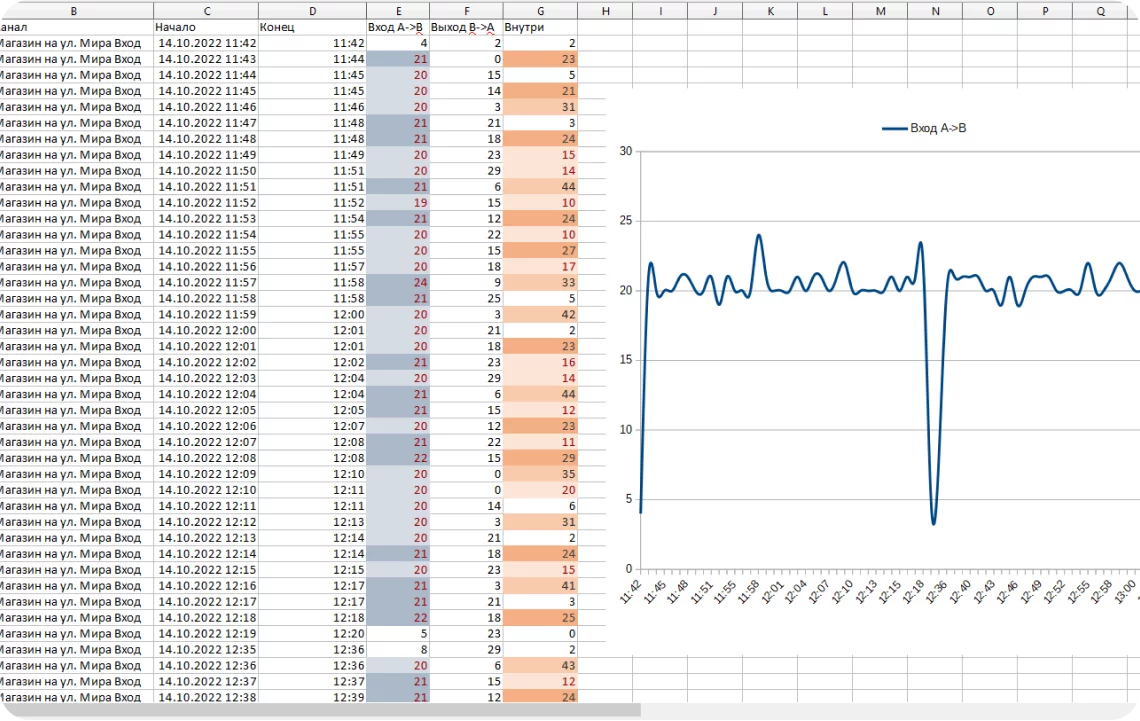Click the chart x-axis label 11:42
The width and height of the screenshot is (1140, 721).
(630, 592)
